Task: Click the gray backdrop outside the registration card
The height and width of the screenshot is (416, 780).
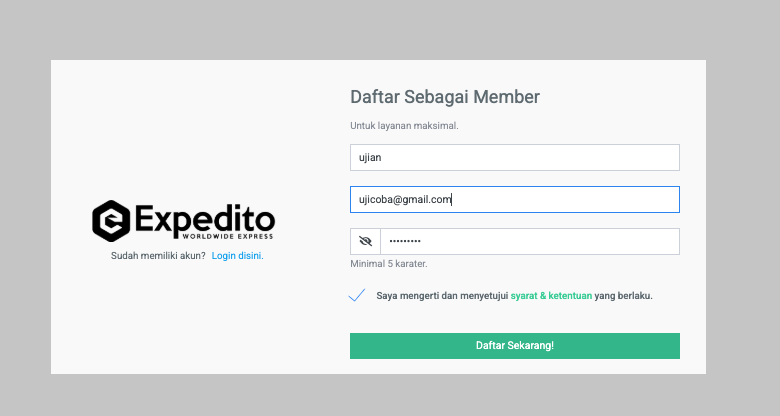Action: tap(740, 200)
